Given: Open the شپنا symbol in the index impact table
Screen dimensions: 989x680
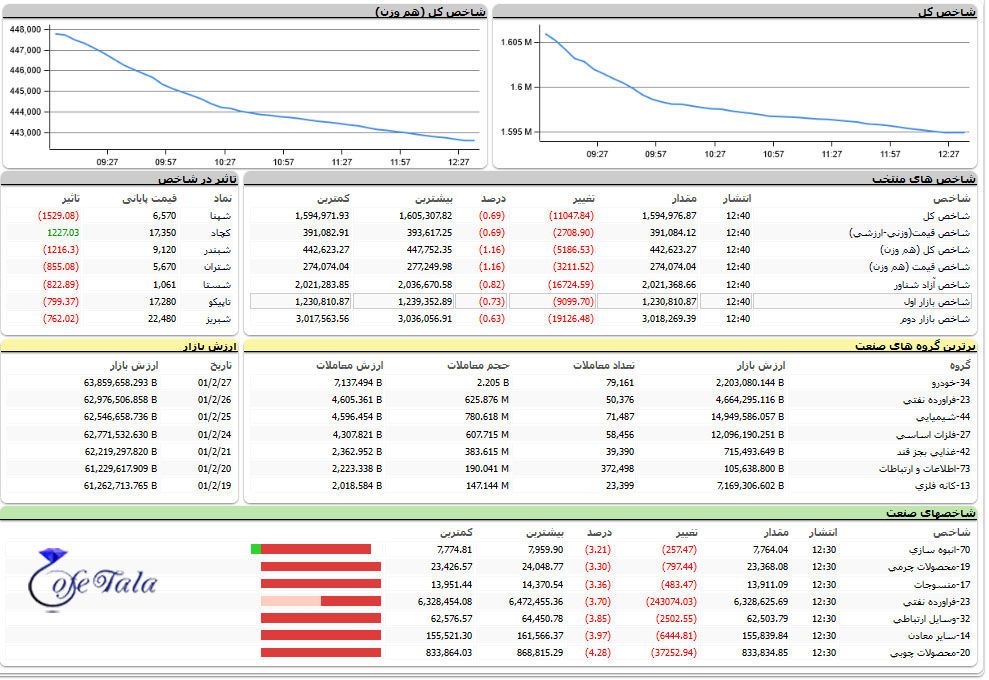Looking at the screenshot, I should coord(220,215).
